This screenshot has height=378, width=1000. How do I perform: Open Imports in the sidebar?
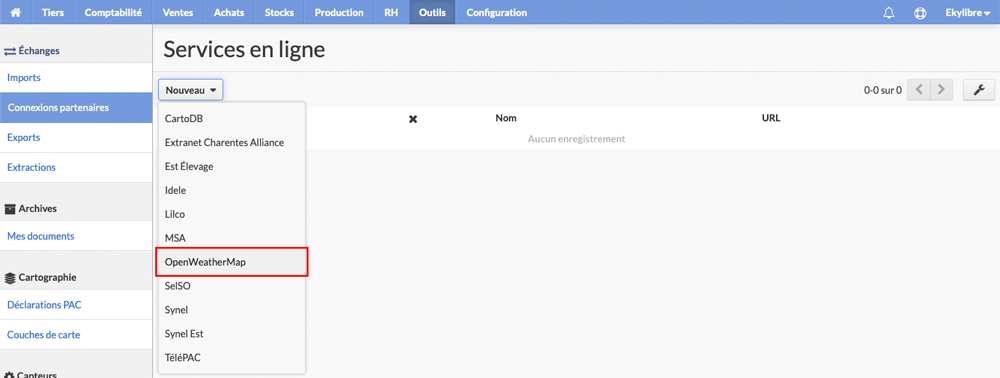(76, 78)
